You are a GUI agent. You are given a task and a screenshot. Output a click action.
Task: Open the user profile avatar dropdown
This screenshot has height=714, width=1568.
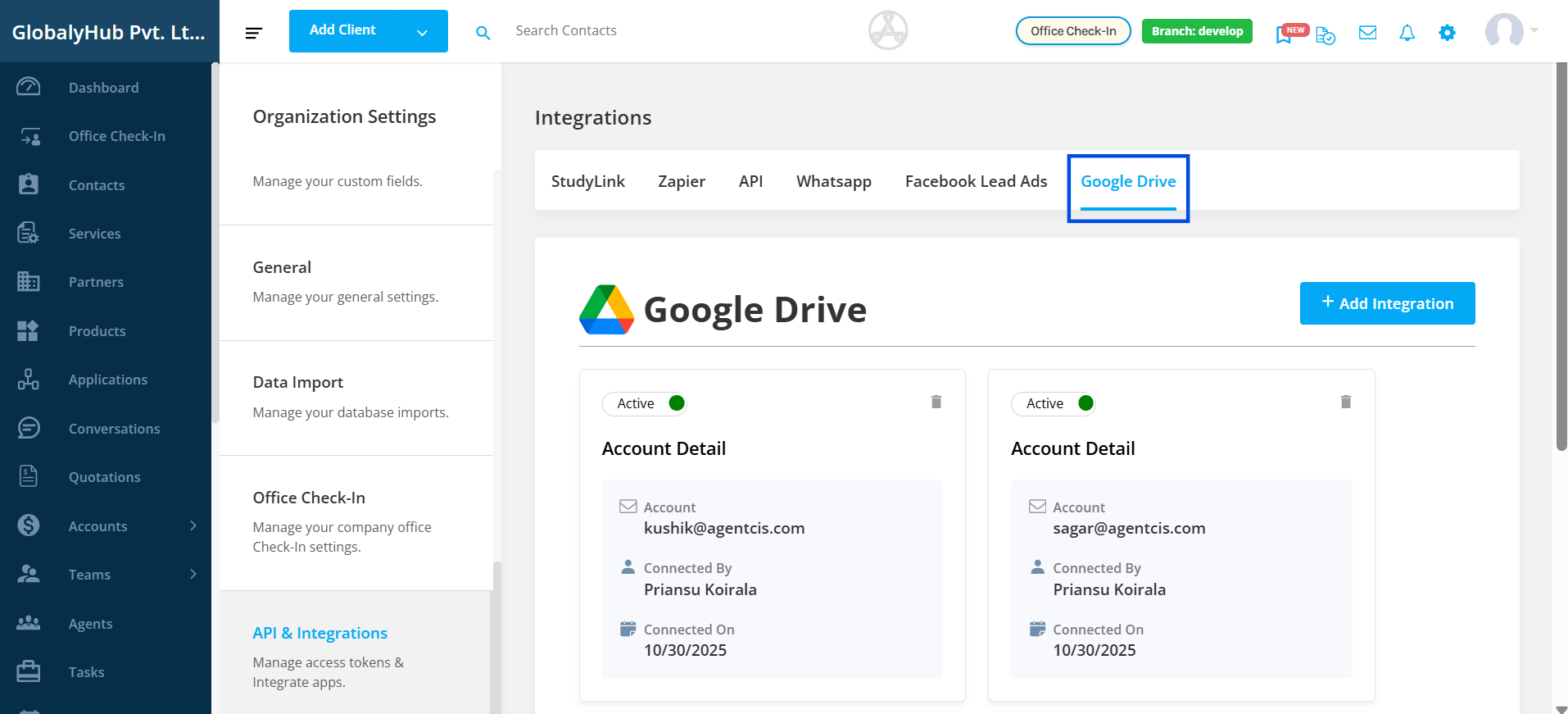point(1511,31)
